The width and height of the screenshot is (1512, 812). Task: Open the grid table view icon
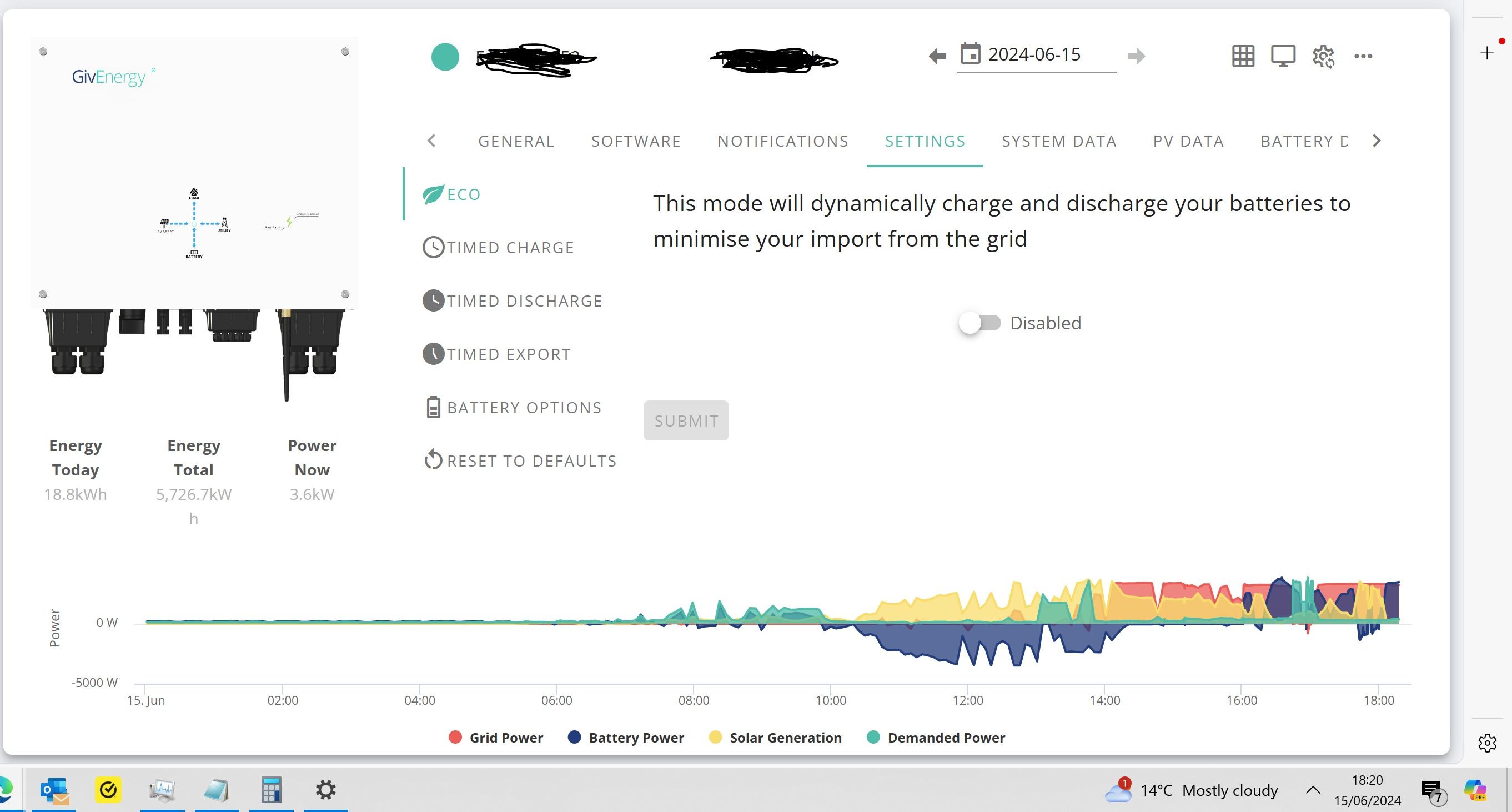[1243, 56]
